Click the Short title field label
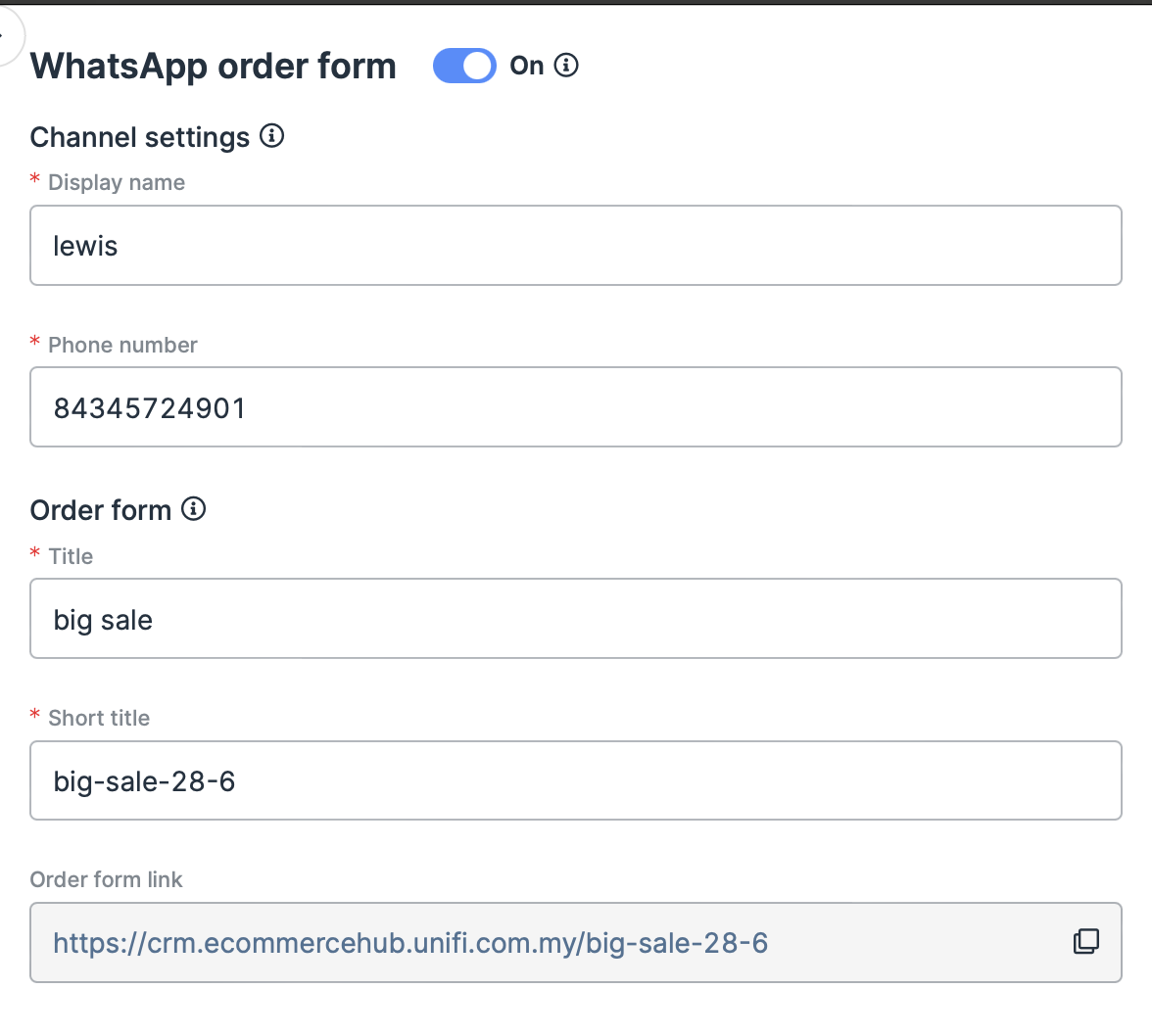 99,718
